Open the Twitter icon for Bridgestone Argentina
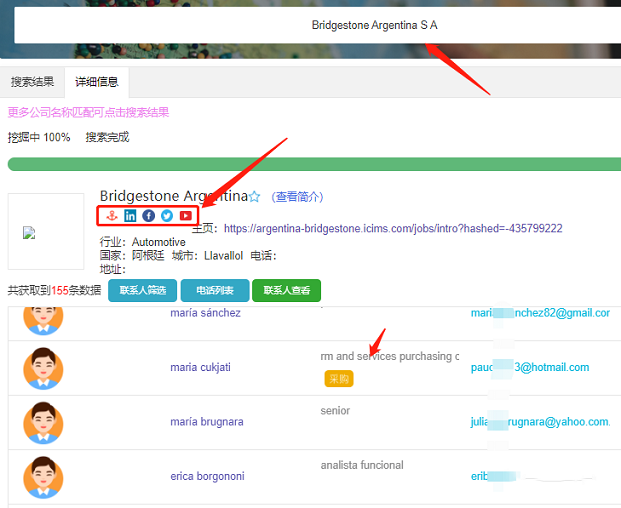The height and width of the screenshot is (508, 621). point(167,216)
